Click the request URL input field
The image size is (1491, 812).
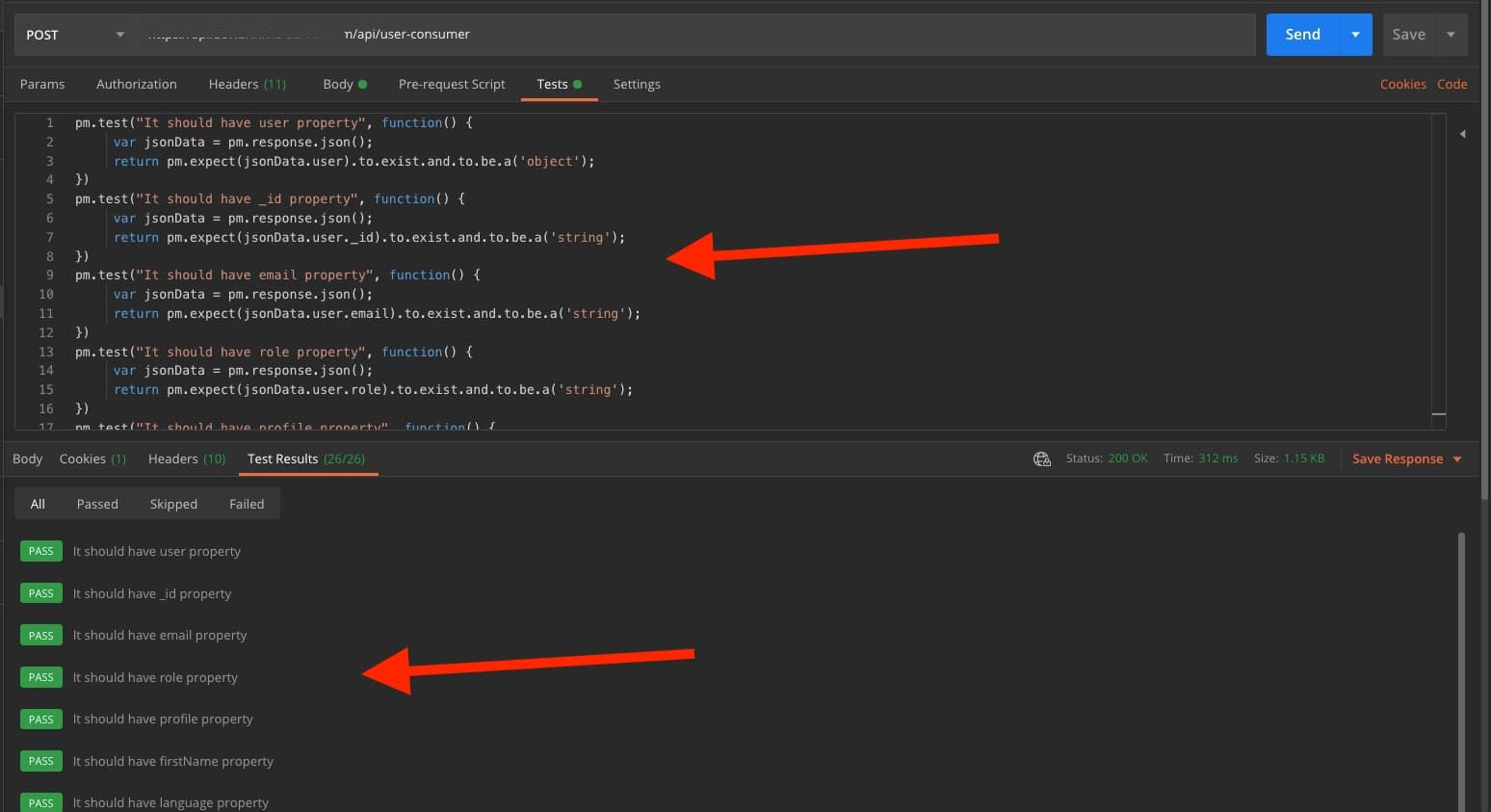pyautogui.click(x=693, y=35)
